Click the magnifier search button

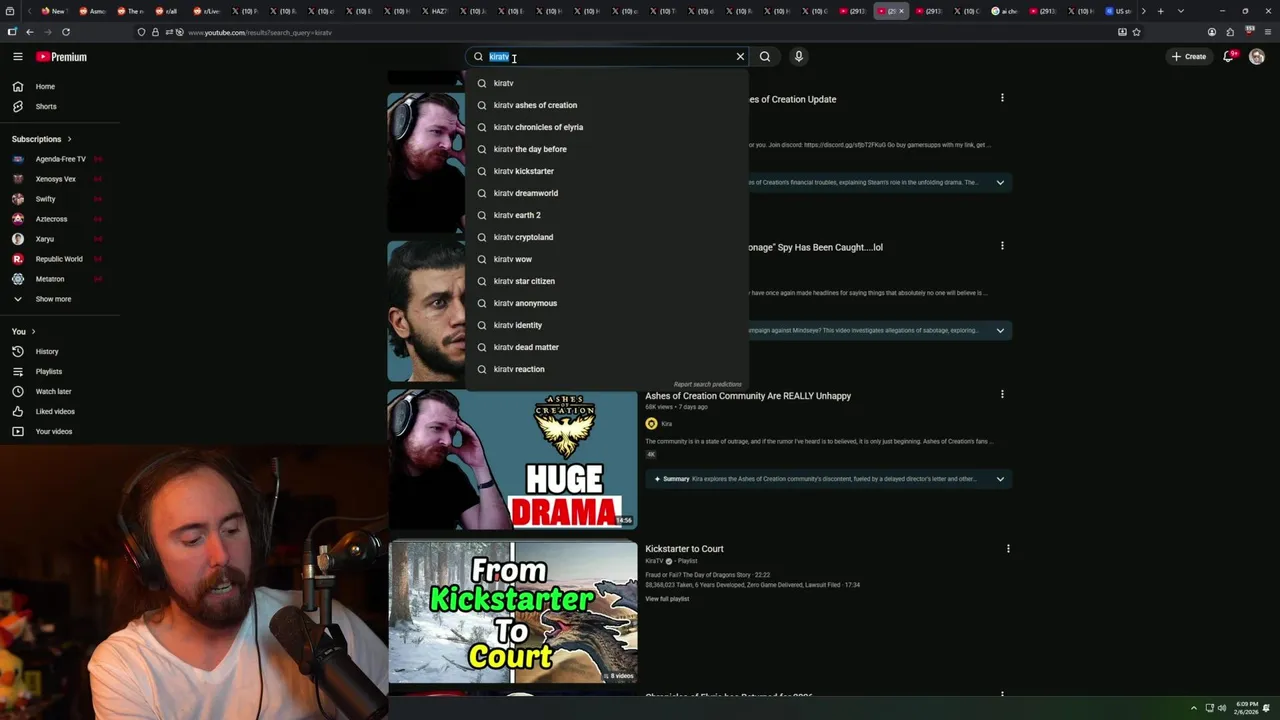(x=765, y=57)
